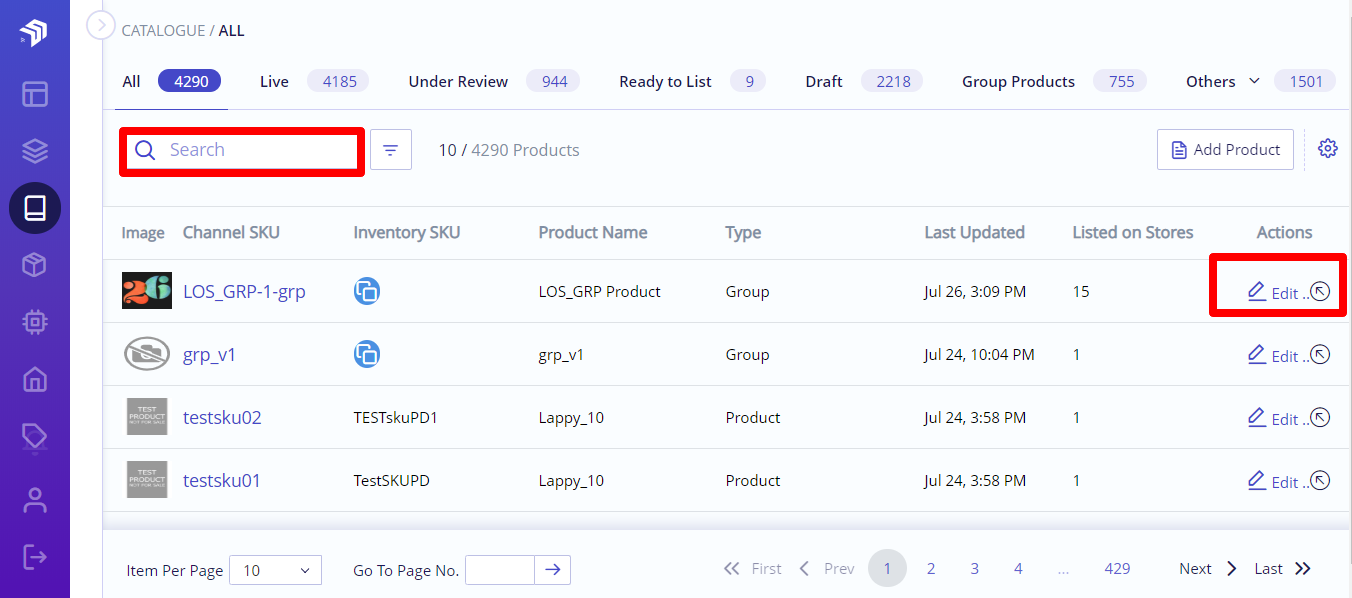Open table settings gear icon
The height and width of the screenshot is (598, 1352).
pos(1328,148)
